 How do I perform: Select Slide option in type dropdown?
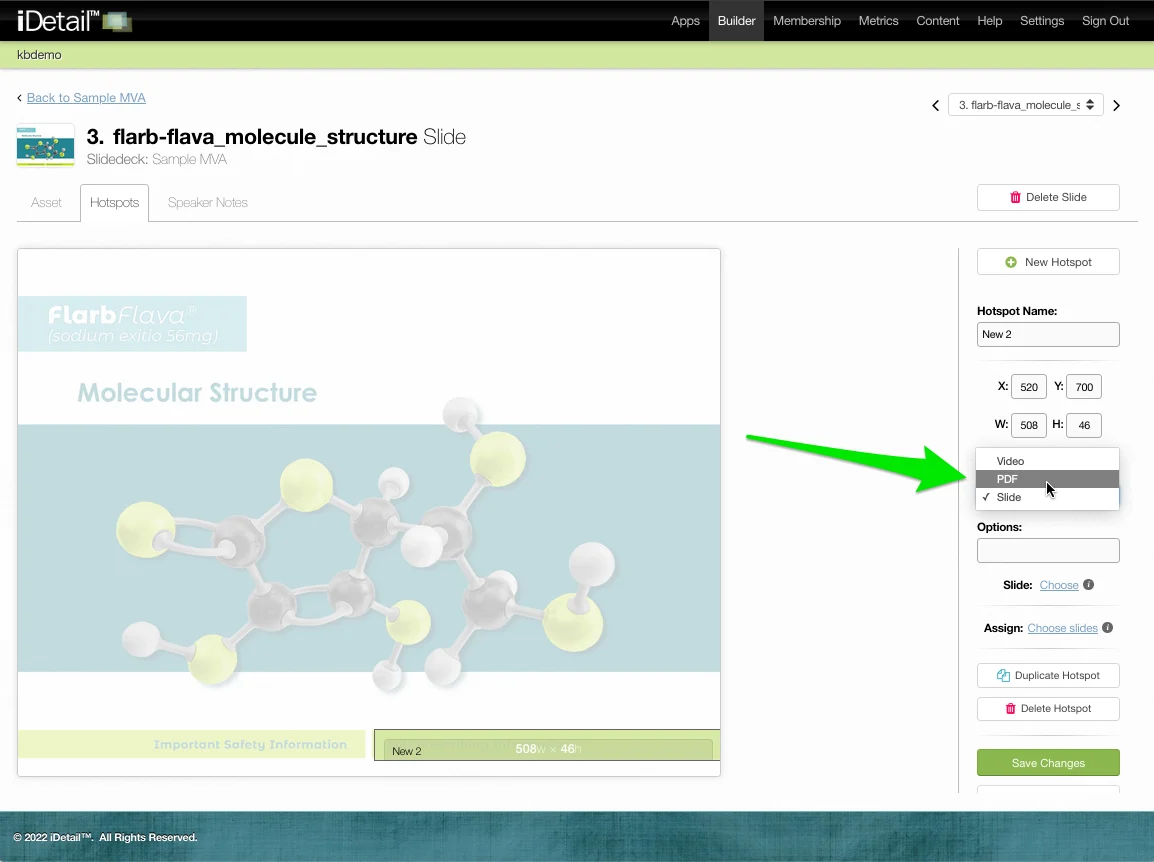[1047, 498]
